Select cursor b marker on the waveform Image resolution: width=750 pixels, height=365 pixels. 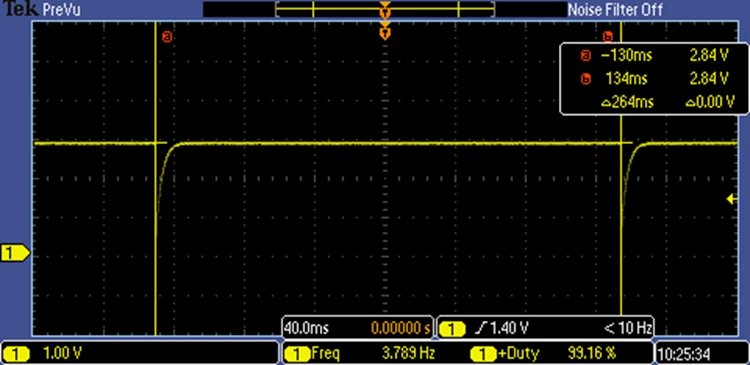[x=608, y=36]
